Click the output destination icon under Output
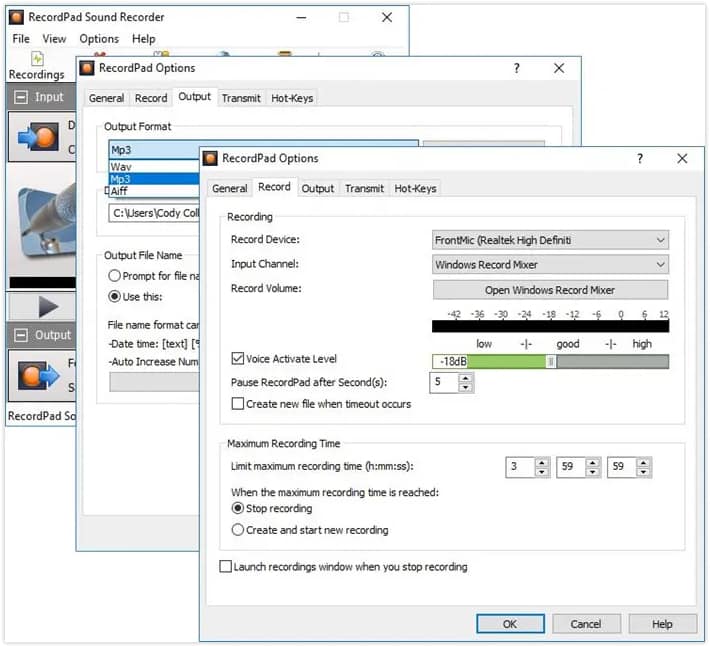This screenshot has width=710, height=647. pyautogui.click(x=38, y=377)
